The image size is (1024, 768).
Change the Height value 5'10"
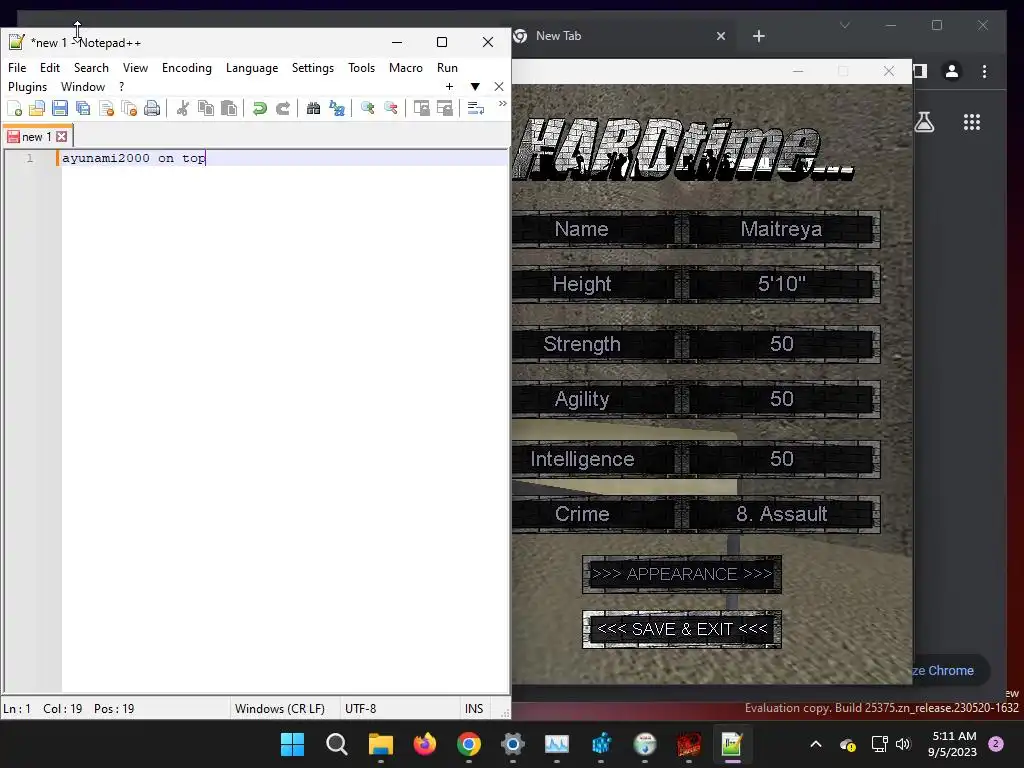782,284
